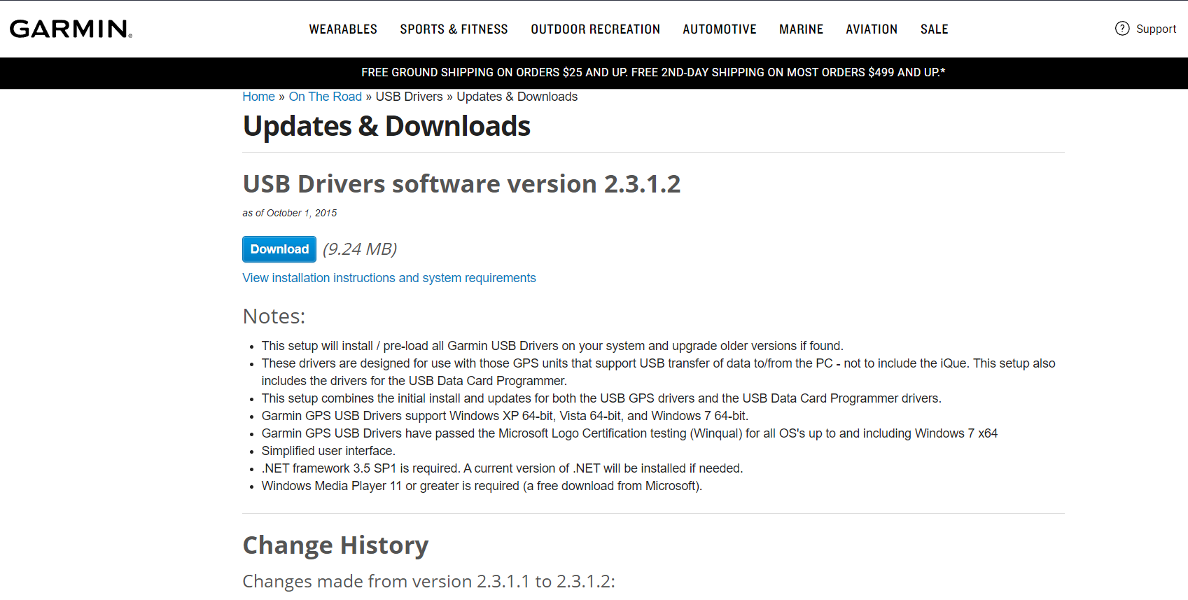This screenshot has width=1188, height=600.
Task: Click the Support question mark icon
Action: (1122, 29)
